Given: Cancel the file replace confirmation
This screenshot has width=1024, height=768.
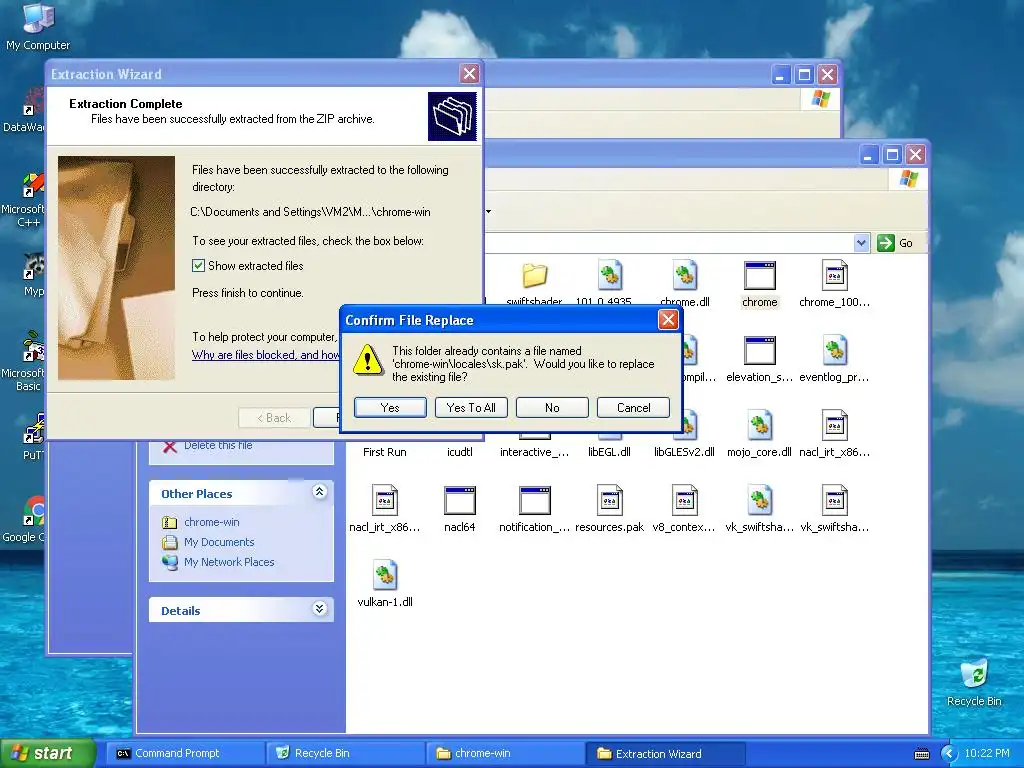Looking at the screenshot, I should [633, 408].
